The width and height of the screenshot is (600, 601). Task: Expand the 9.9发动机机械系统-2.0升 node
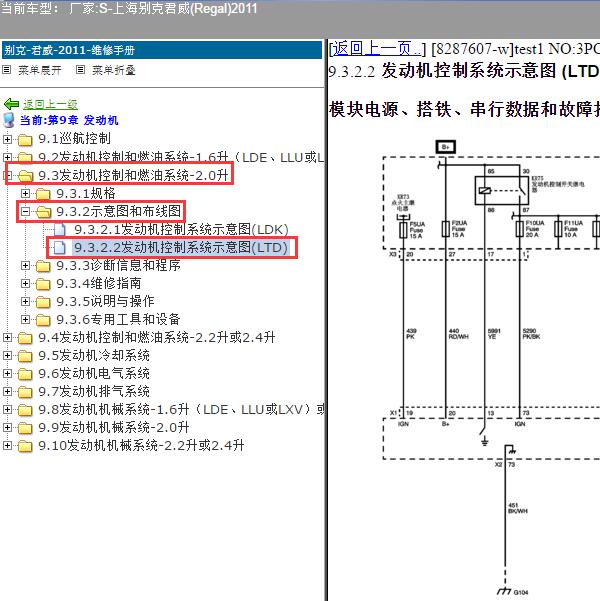pos(7,427)
